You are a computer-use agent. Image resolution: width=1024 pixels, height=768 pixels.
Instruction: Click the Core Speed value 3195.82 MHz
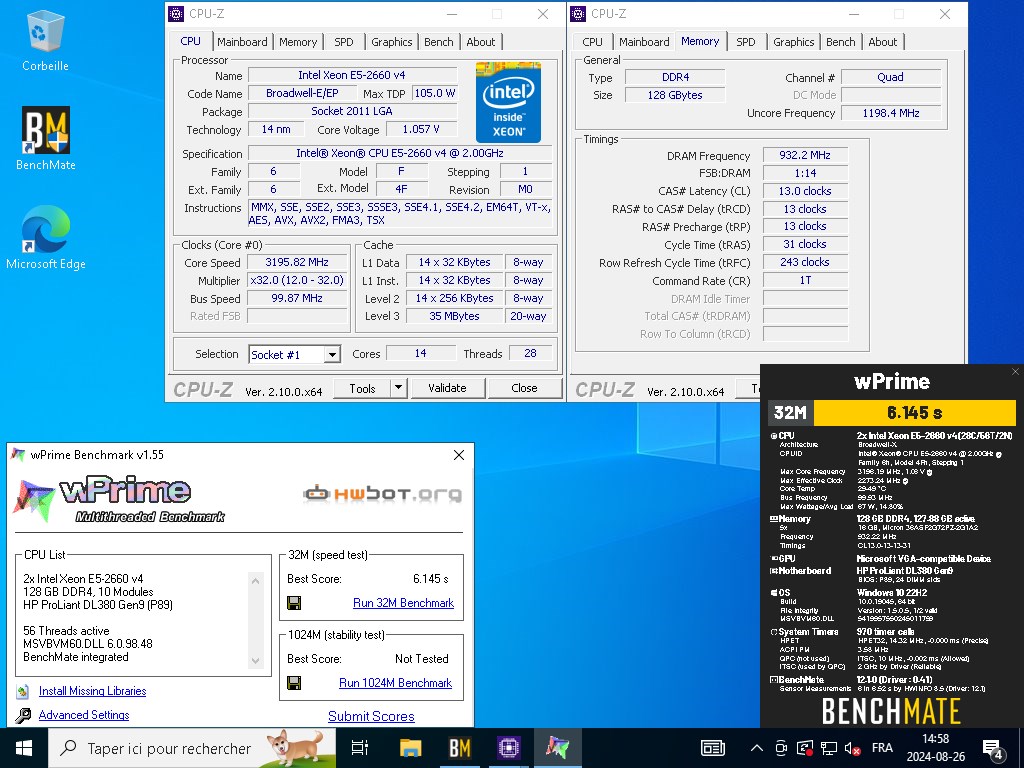(297, 263)
